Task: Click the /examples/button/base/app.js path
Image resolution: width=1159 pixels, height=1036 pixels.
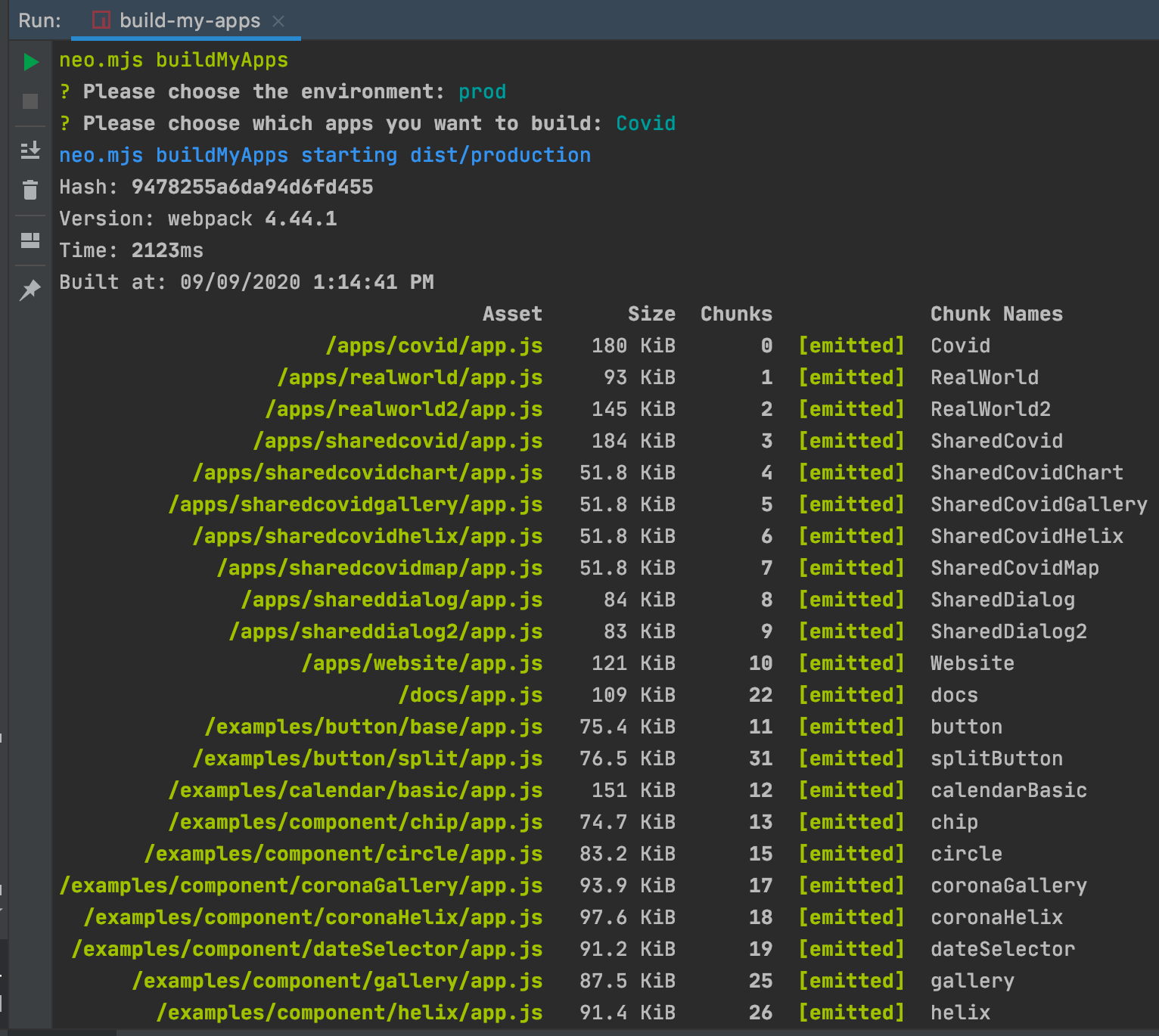Action: [374, 727]
